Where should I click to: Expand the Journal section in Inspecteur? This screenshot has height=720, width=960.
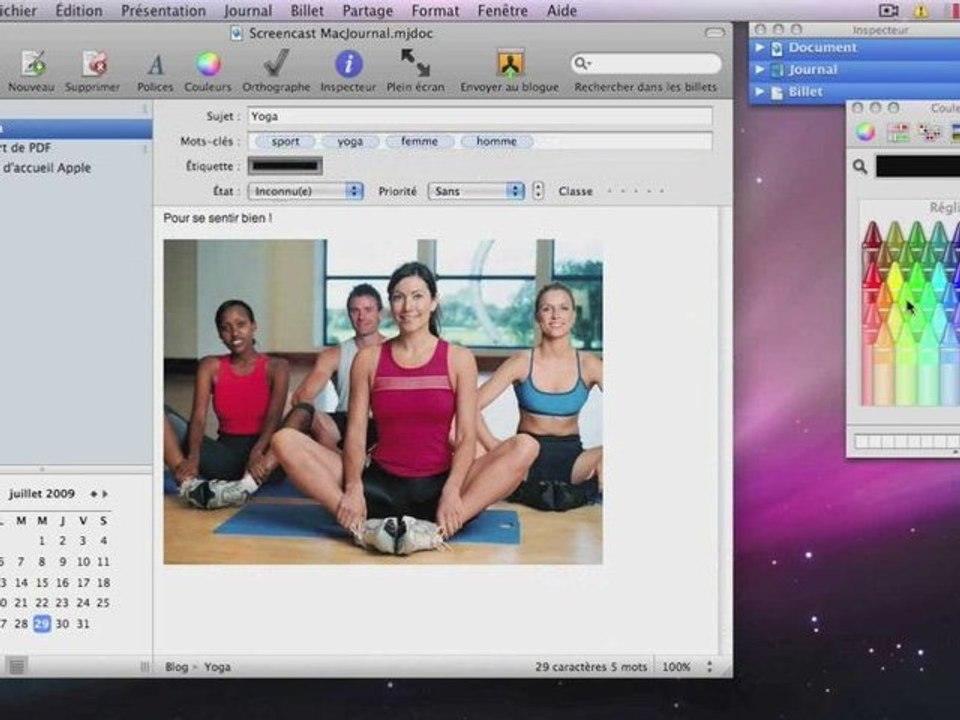coord(760,69)
